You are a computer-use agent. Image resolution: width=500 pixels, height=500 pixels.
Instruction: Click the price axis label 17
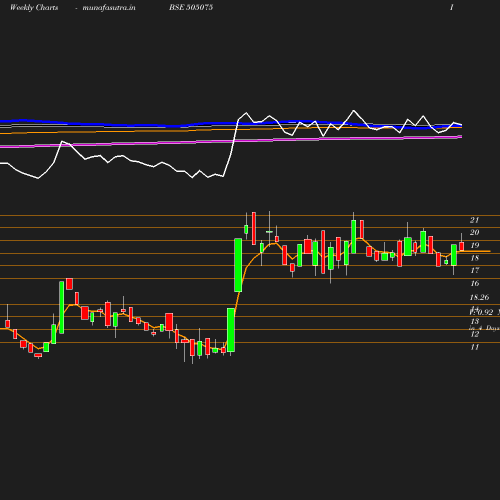click(x=474, y=270)
